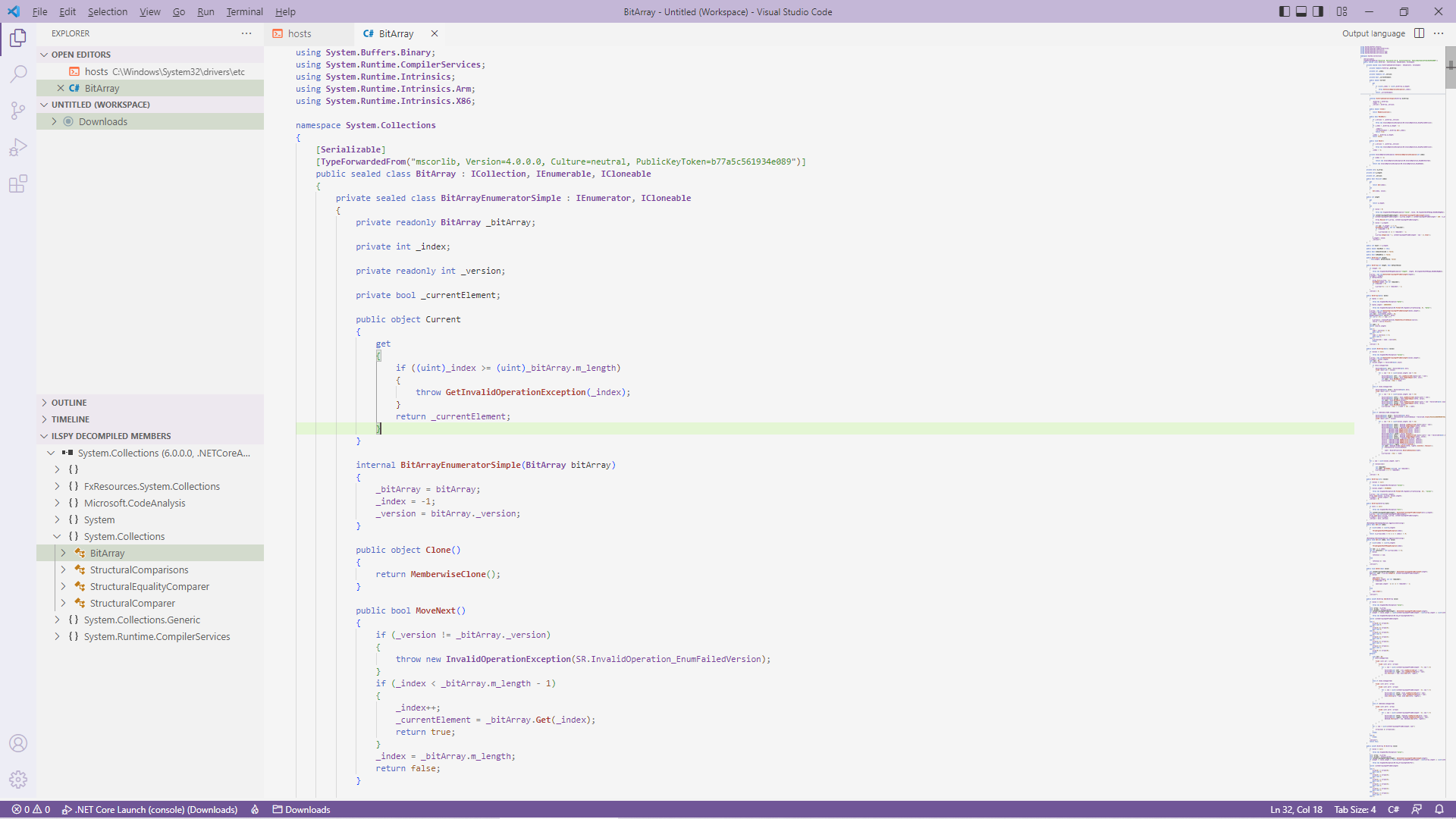The height and width of the screenshot is (819, 1456).
Task: Open the Run and Debug view
Action: (18, 147)
